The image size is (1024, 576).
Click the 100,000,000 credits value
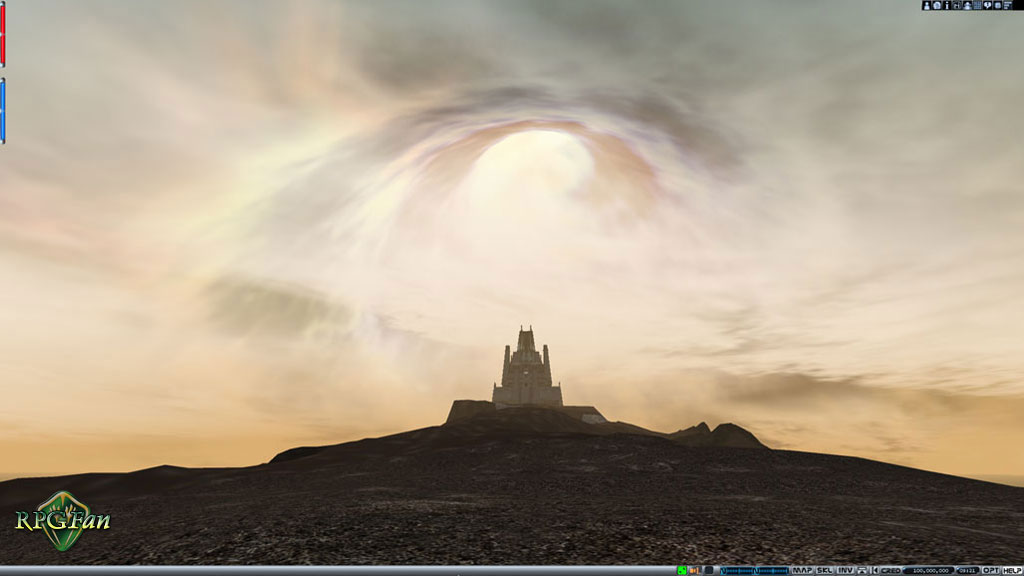pyautogui.click(x=930, y=571)
